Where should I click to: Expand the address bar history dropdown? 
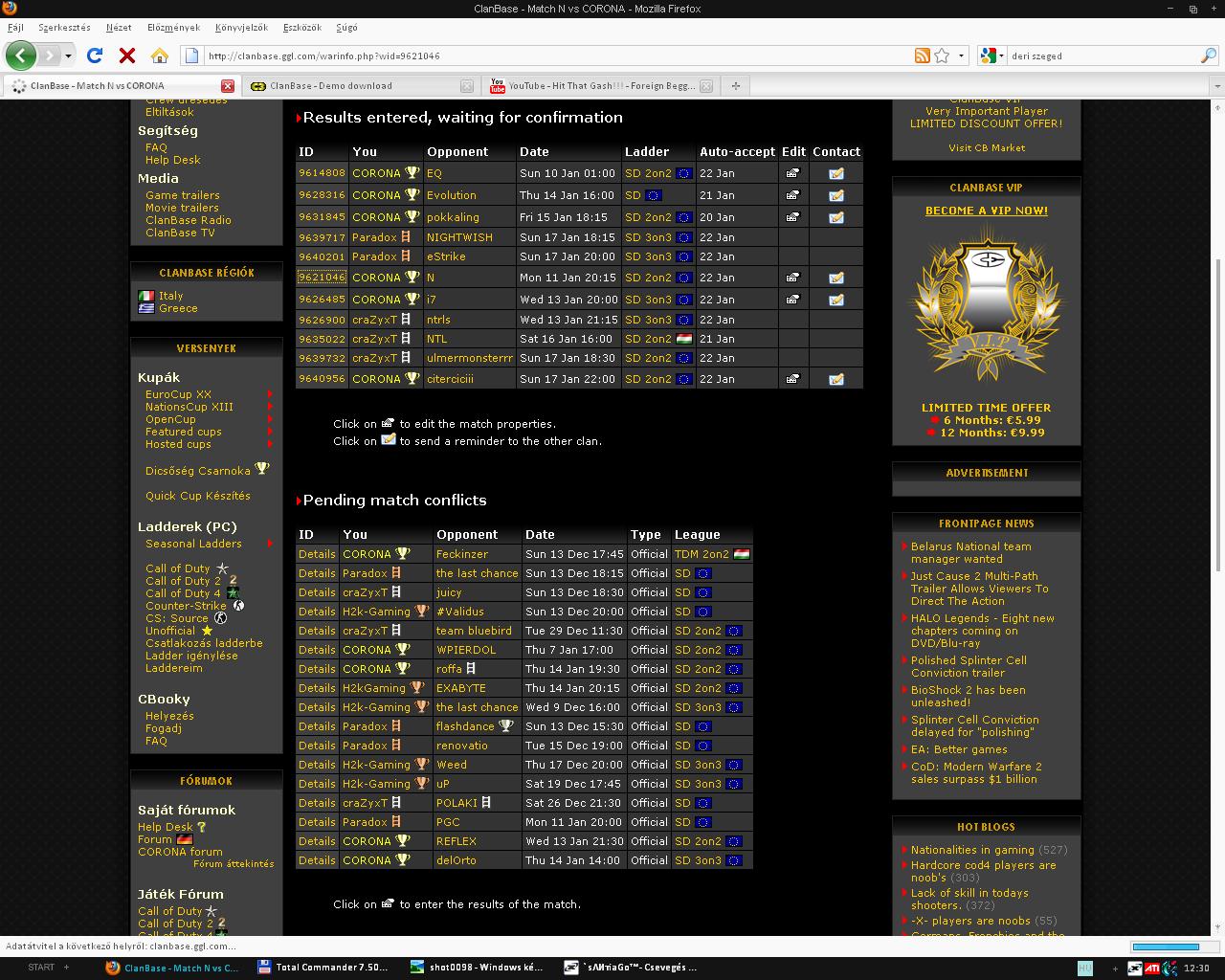tap(961, 56)
